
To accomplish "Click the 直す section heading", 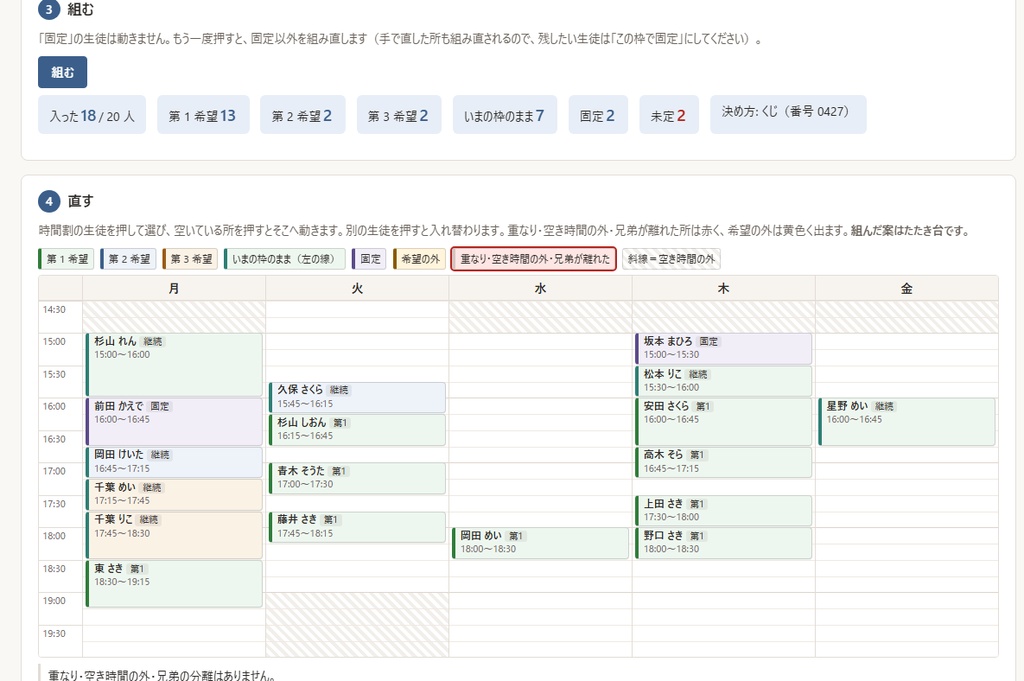I will (x=80, y=201).
